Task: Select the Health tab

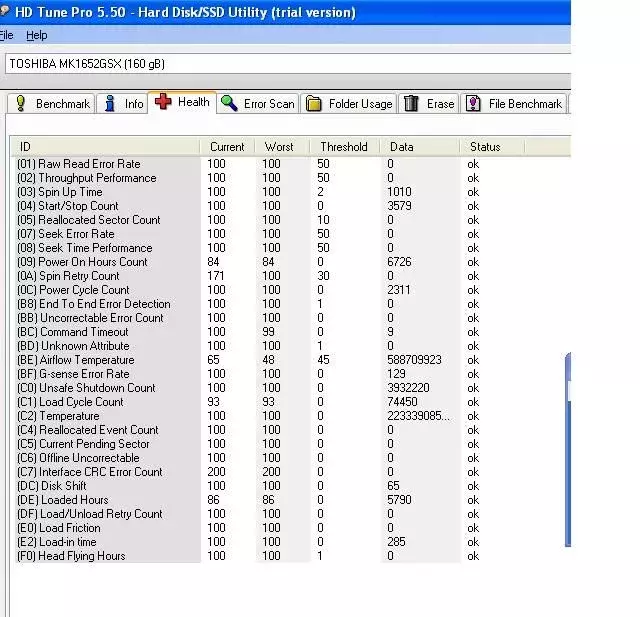Action: click(182, 102)
